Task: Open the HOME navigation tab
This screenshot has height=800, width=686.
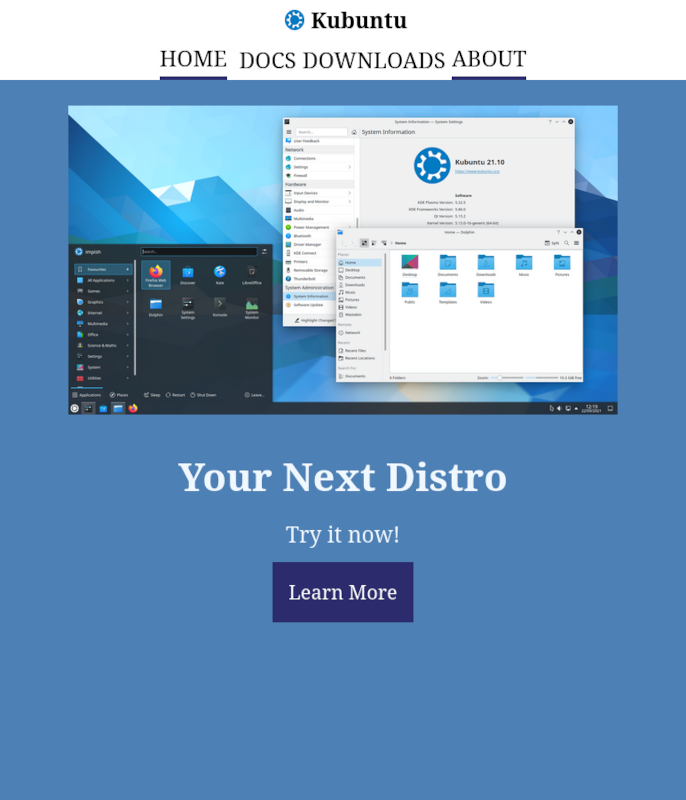Action: pyautogui.click(x=193, y=59)
